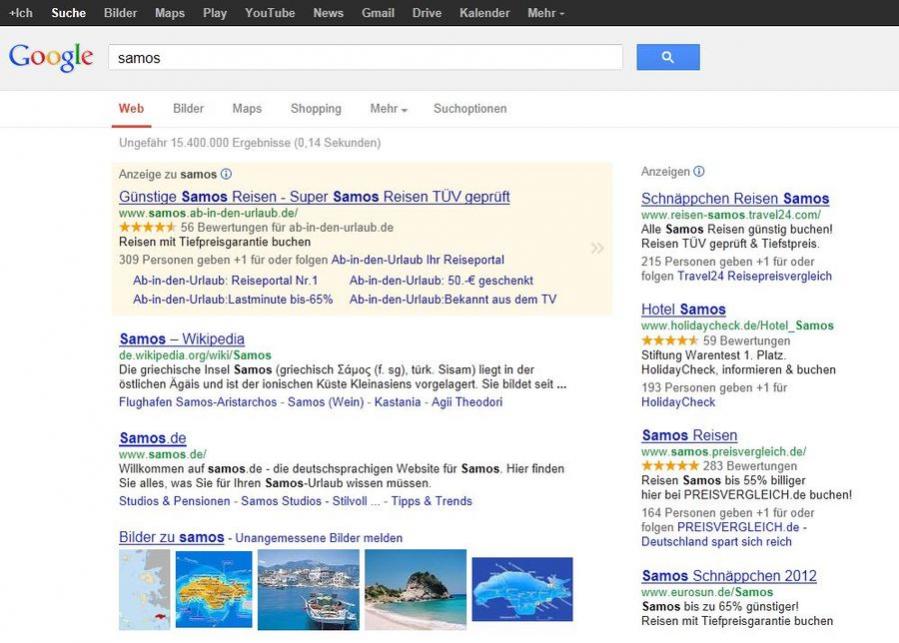Open sitelink 'Ab-in-den-Urlaub: Reiseportal Nr.1'
Screen dimensions: 899x643
tap(225, 280)
